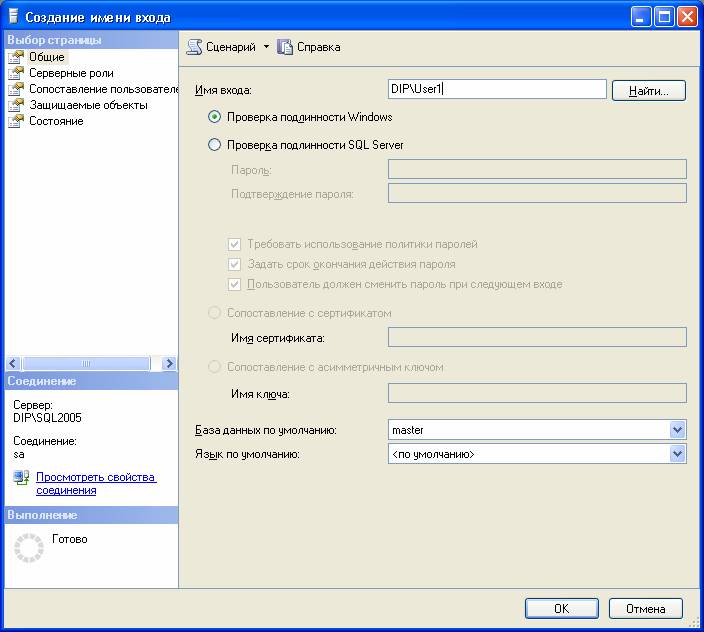Open the Серверные роли page
This screenshot has width=704, height=632.
point(71,73)
